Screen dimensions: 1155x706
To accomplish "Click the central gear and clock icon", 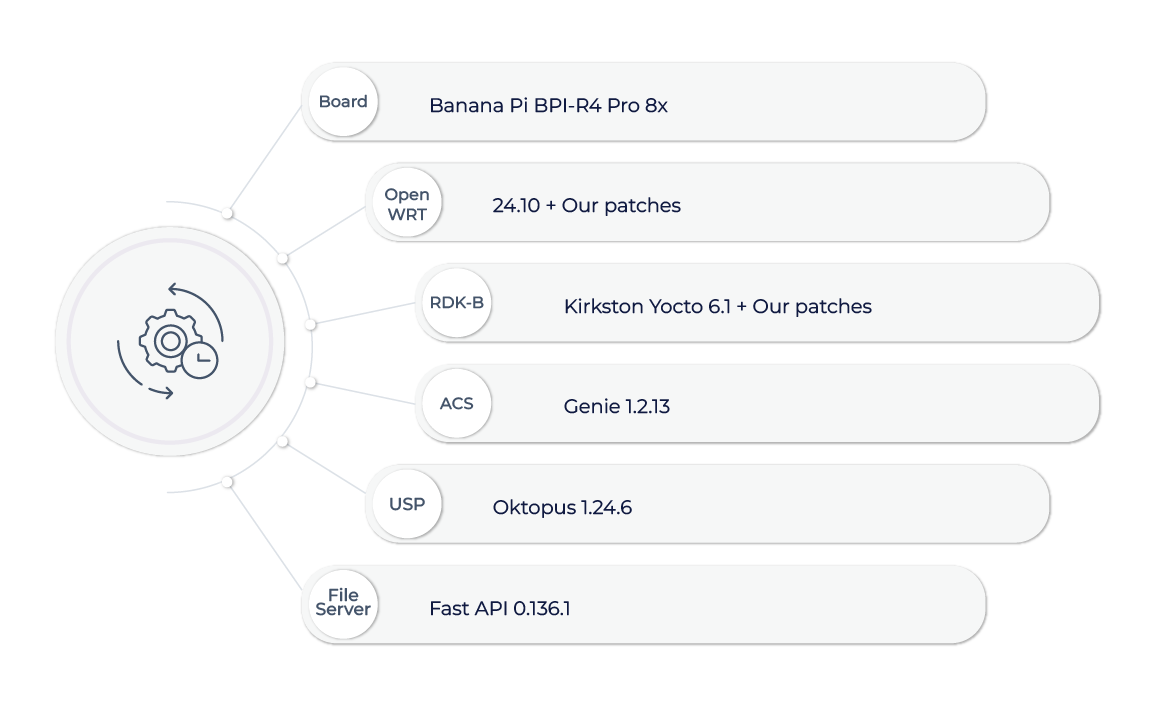I will (170, 341).
